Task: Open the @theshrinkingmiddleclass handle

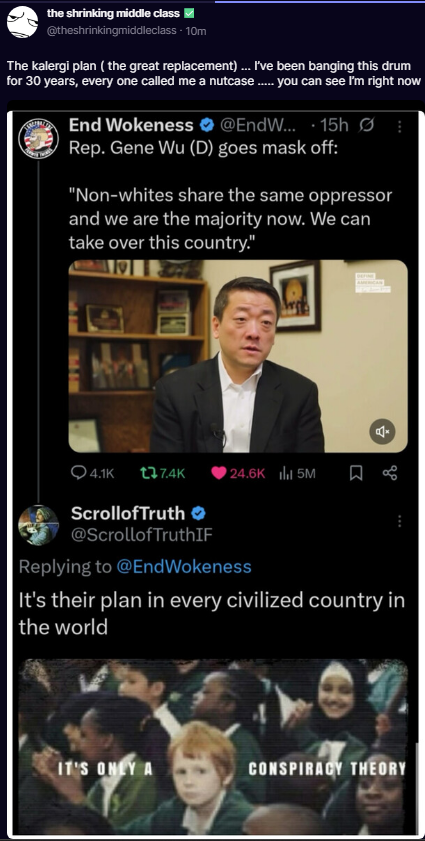Action: point(112,31)
